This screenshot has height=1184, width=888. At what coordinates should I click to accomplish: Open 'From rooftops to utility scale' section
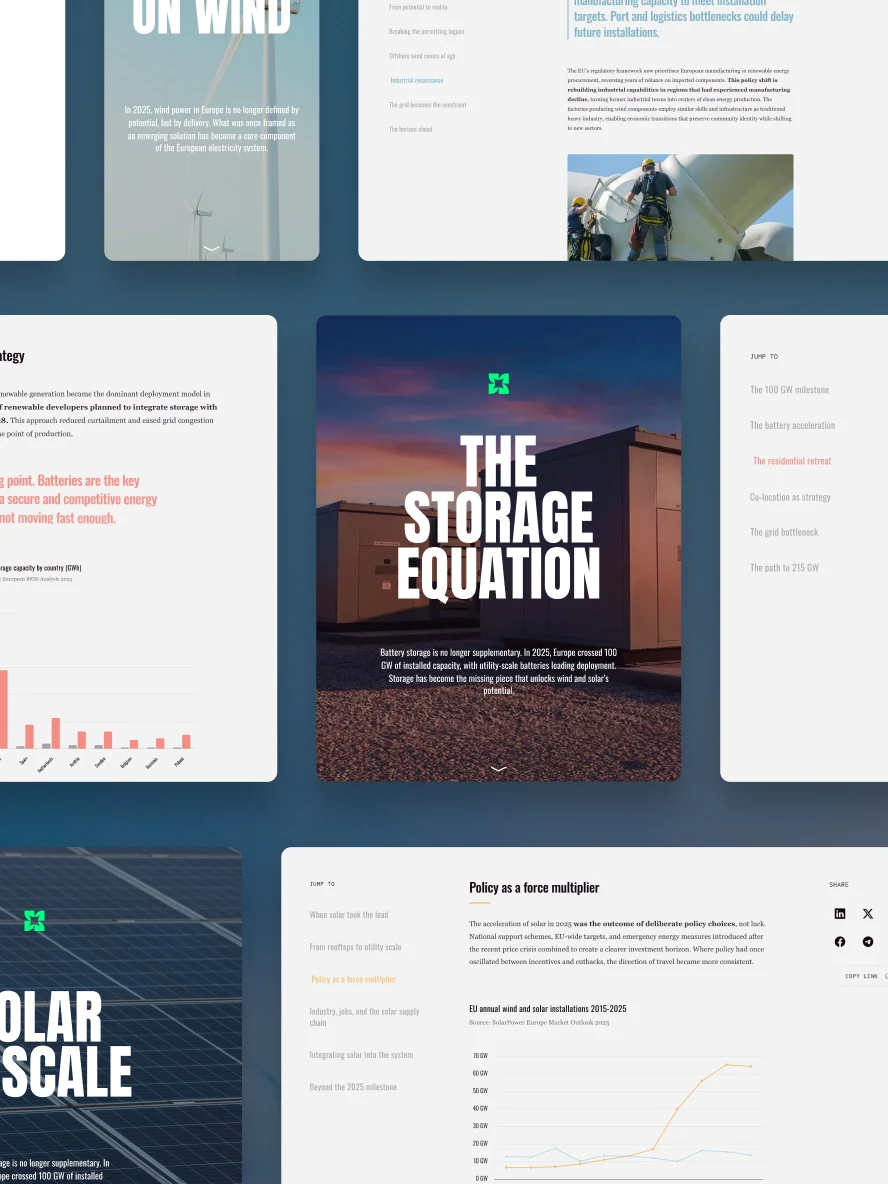[355, 947]
